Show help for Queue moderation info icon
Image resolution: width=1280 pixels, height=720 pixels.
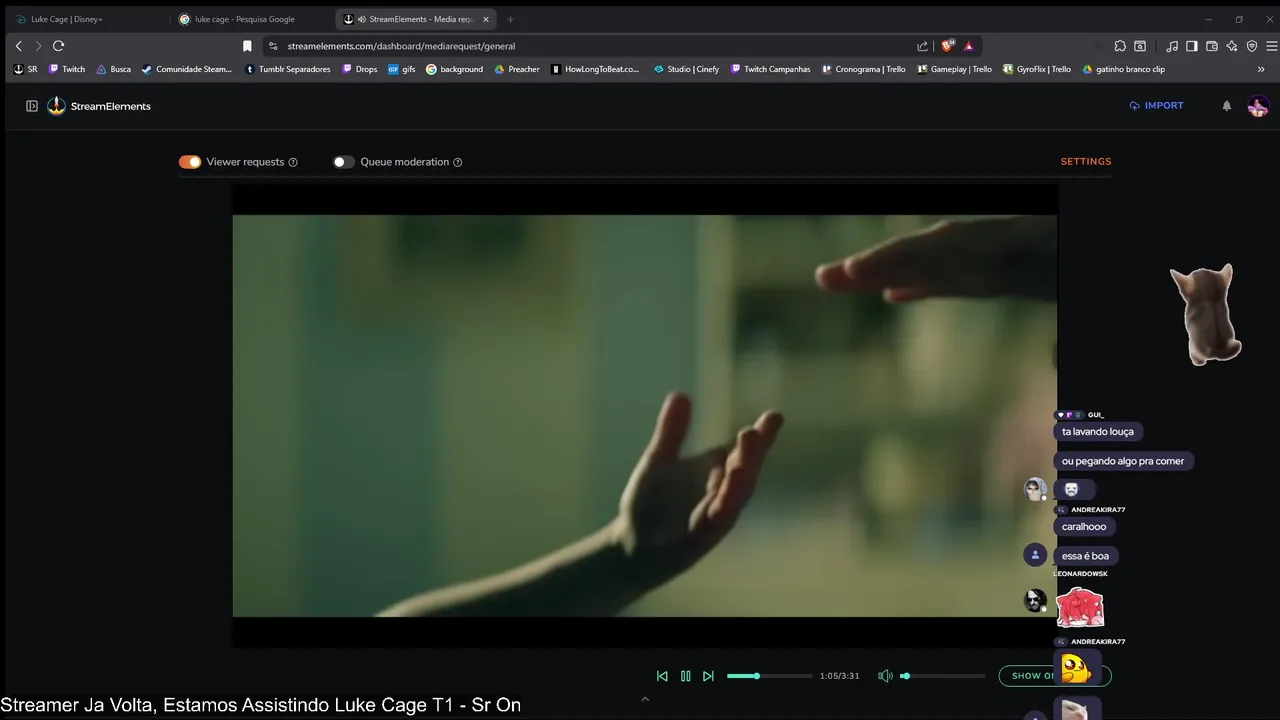458,162
